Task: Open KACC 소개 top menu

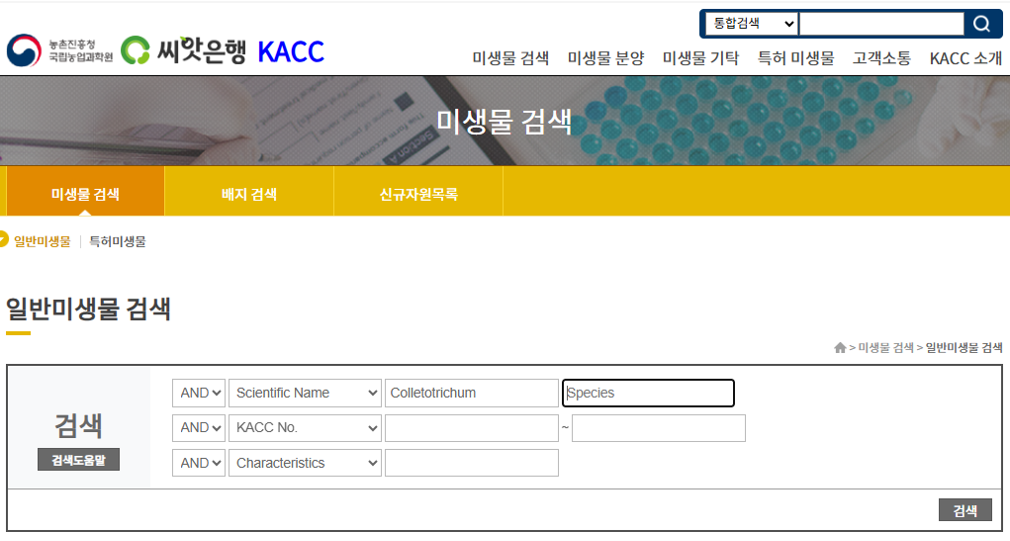Action: [x=966, y=58]
